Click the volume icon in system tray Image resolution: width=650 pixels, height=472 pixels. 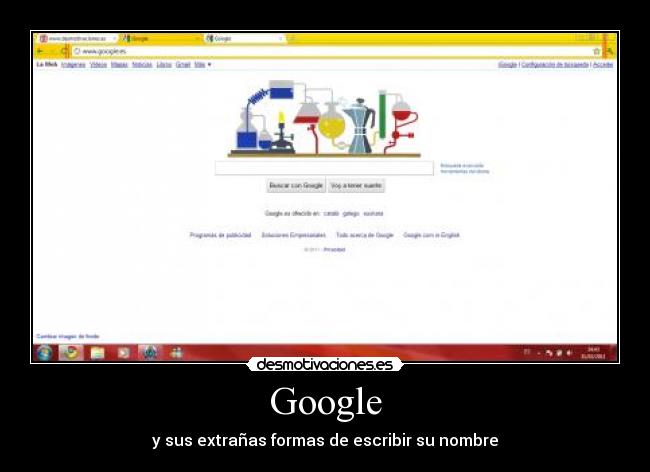[x=569, y=353]
